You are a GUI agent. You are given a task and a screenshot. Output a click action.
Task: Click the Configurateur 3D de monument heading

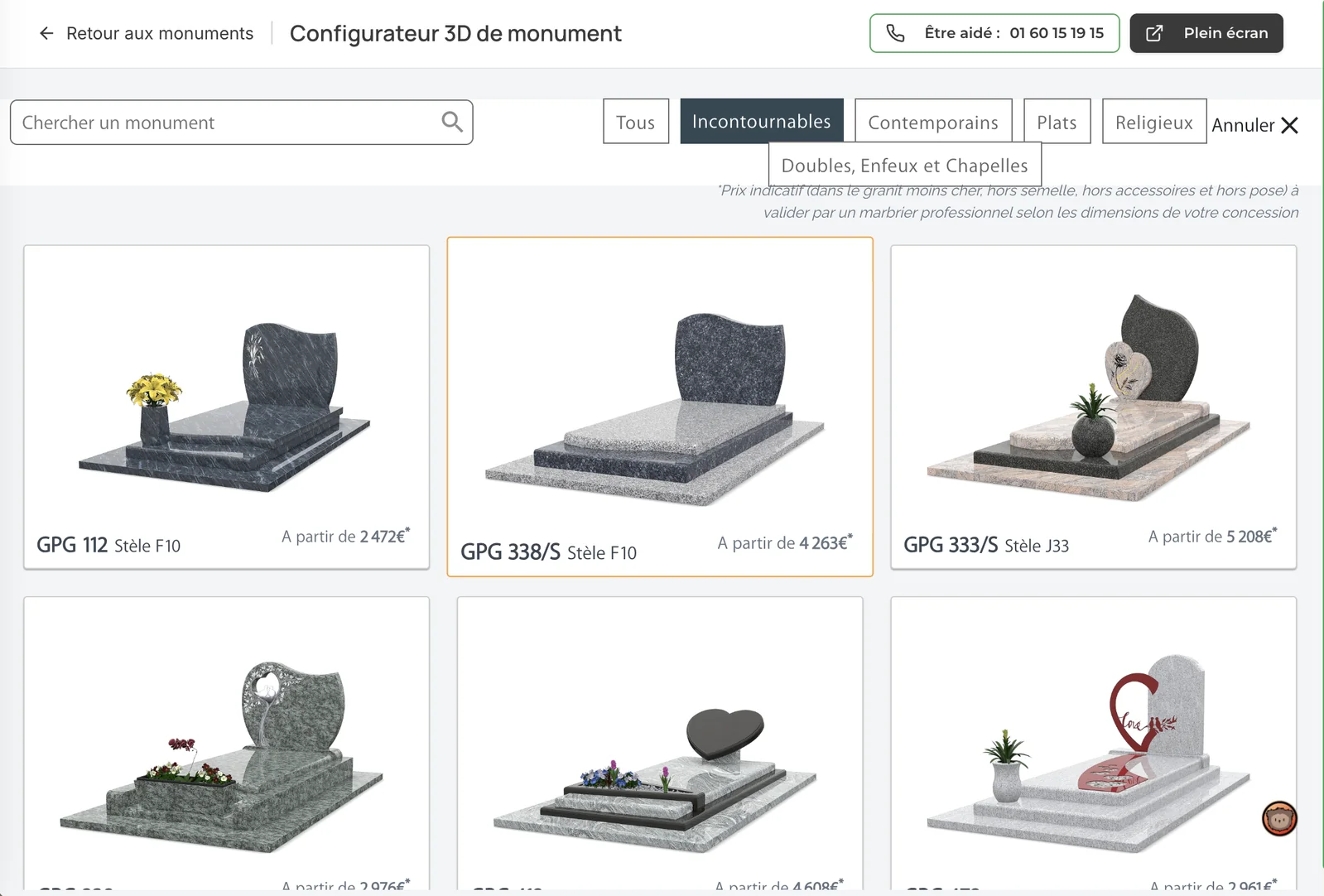455,33
